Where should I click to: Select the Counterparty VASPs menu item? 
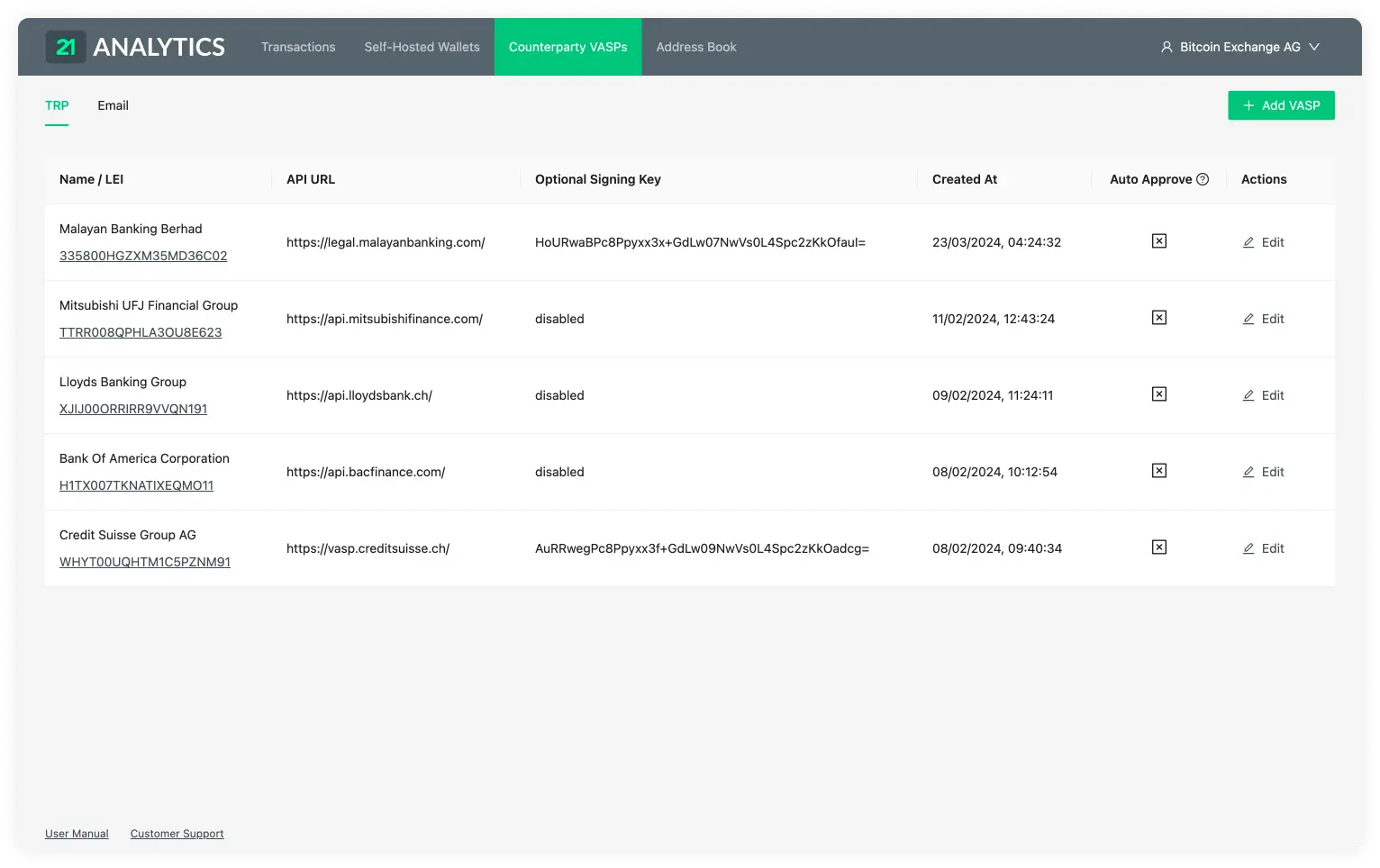tap(567, 47)
